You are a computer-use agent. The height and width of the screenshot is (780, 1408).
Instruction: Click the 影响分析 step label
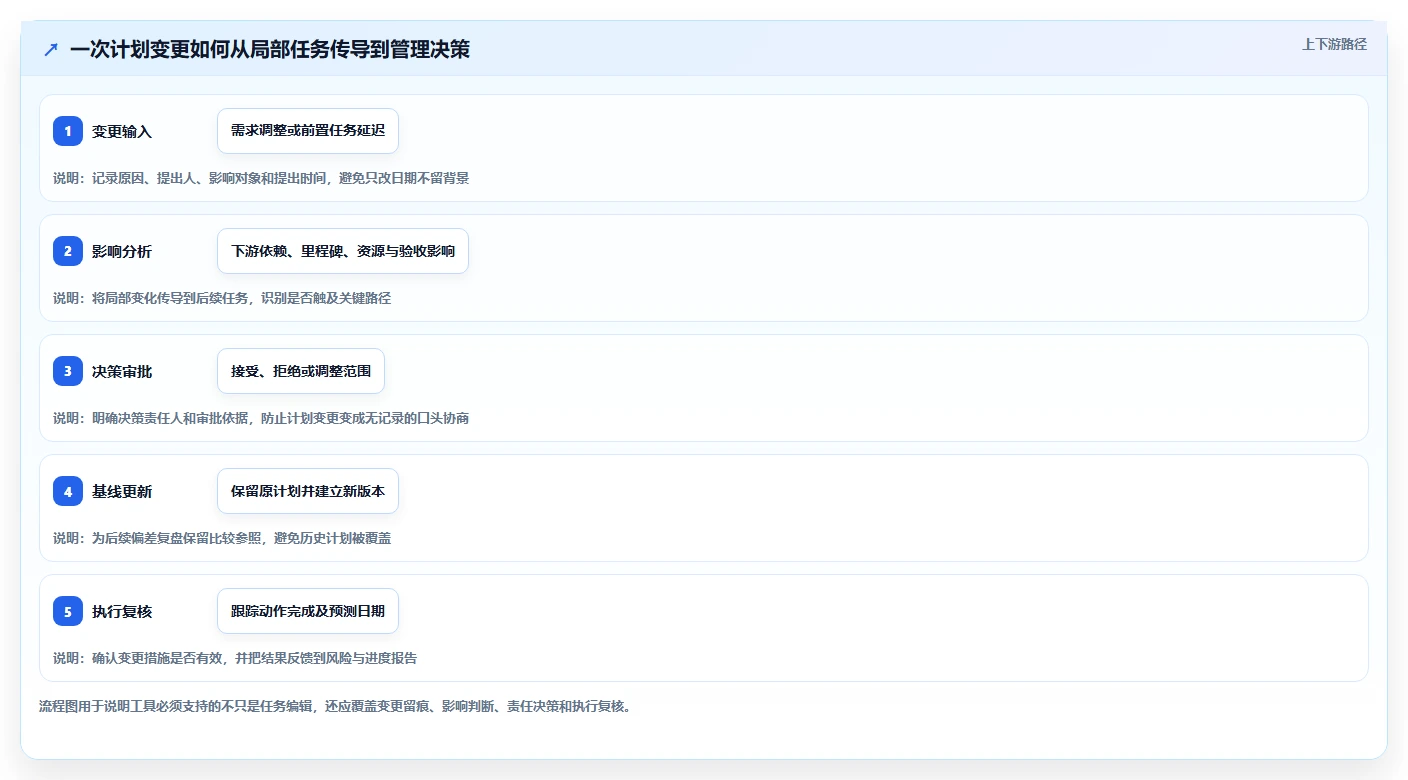[122, 252]
